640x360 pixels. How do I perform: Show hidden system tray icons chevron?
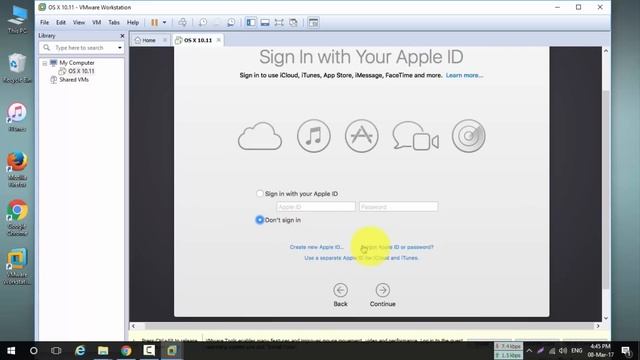click(529, 351)
